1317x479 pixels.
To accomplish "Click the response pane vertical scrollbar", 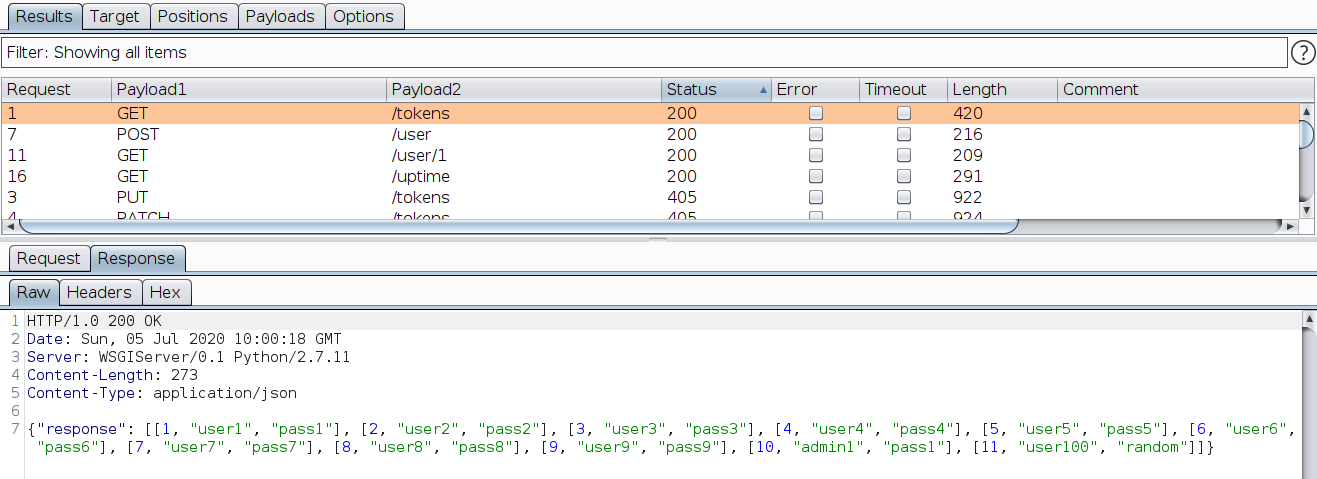I will coord(1308,402).
